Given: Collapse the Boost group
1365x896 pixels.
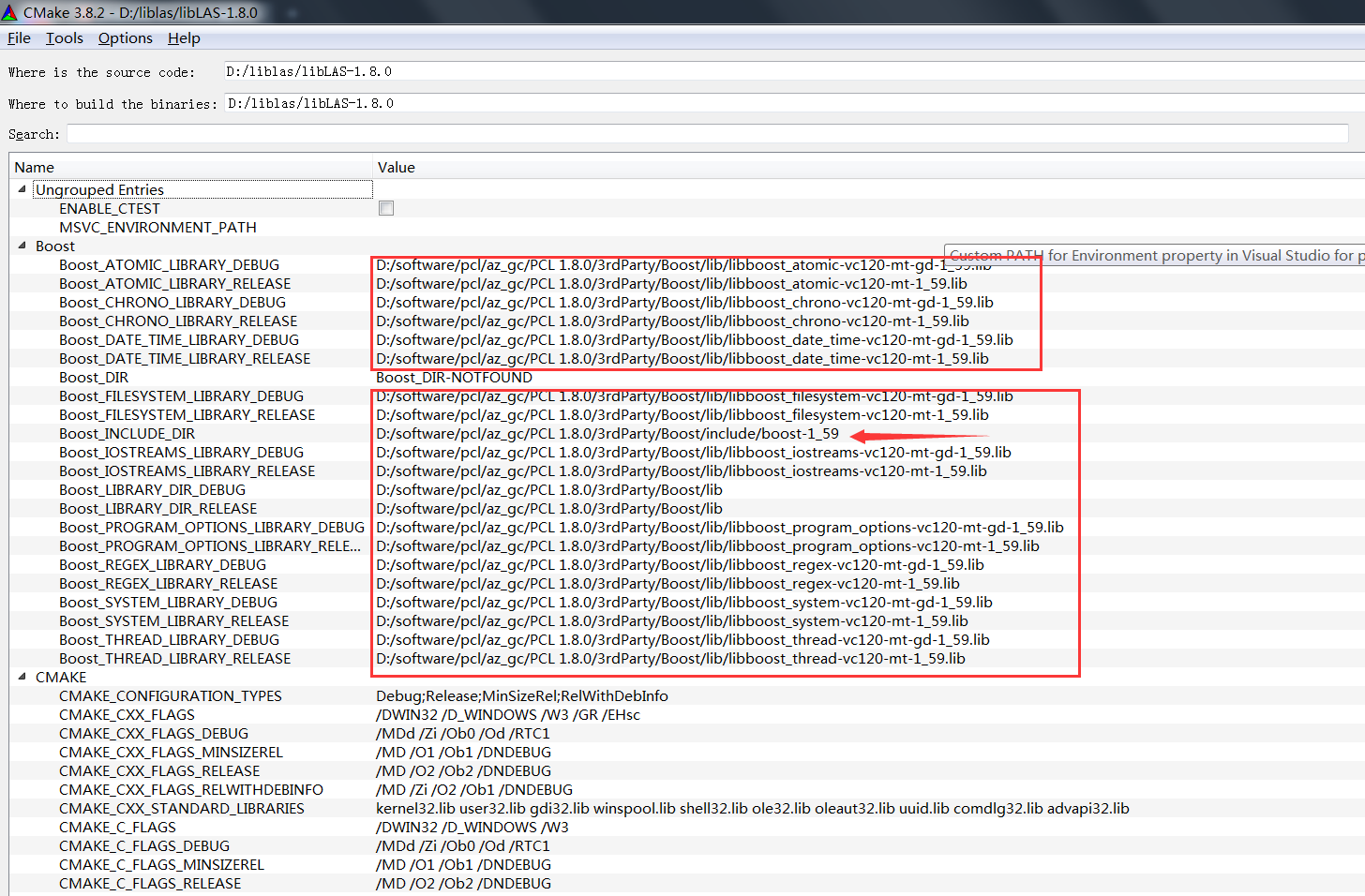Looking at the screenshot, I should 22,246.
